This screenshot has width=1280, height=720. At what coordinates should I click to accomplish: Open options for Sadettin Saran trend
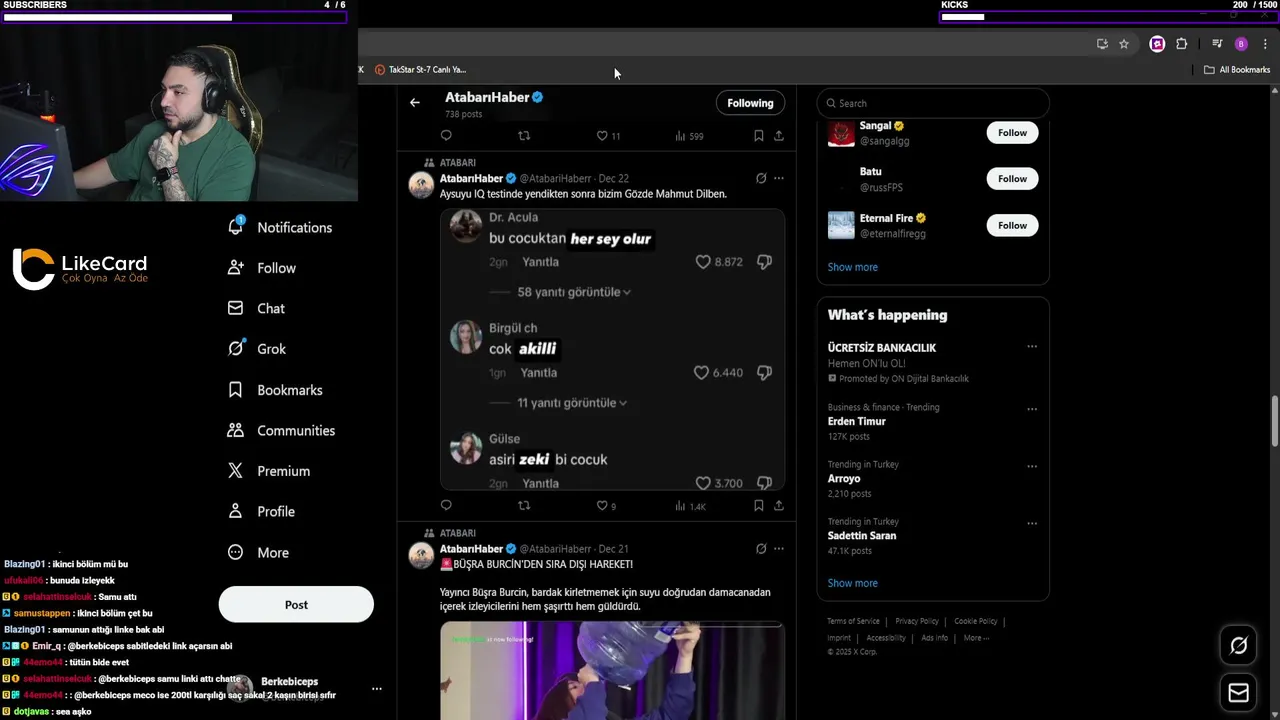point(1032,523)
